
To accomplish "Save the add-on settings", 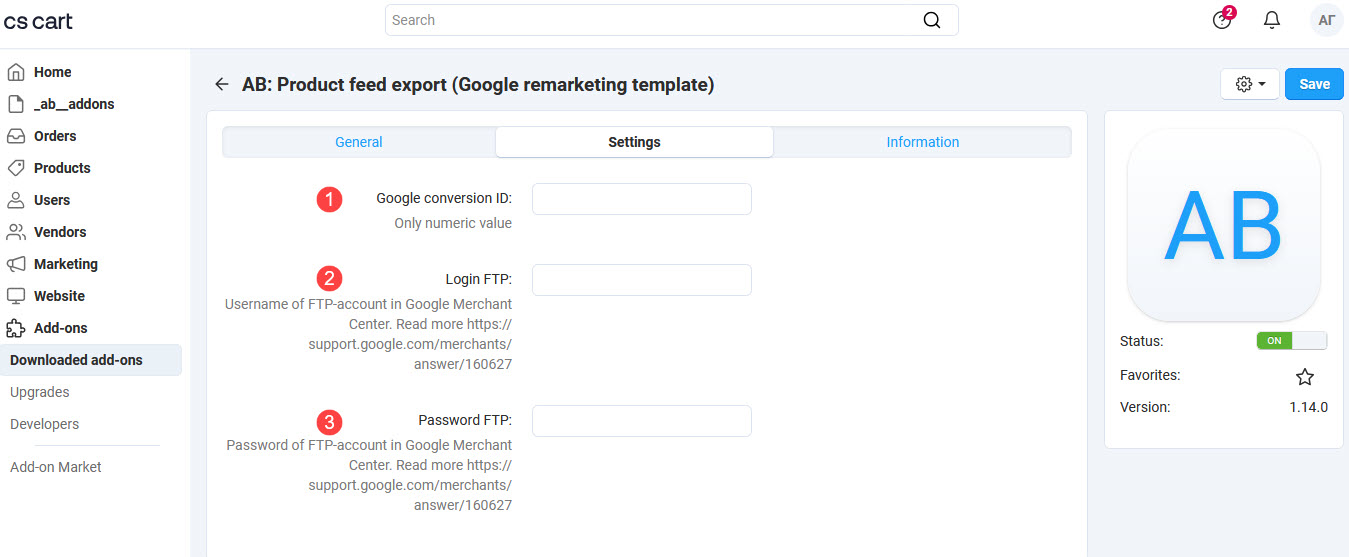I will pyautogui.click(x=1314, y=84).
